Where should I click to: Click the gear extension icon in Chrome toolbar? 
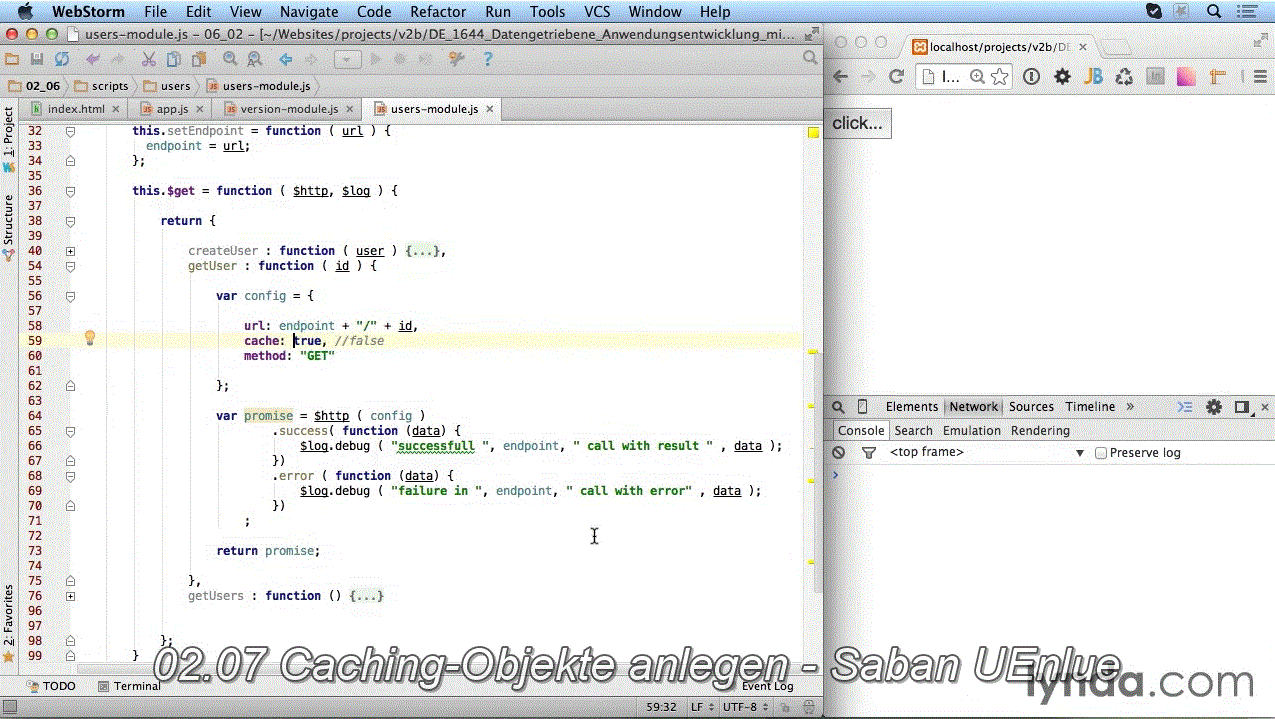pyautogui.click(x=1062, y=76)
